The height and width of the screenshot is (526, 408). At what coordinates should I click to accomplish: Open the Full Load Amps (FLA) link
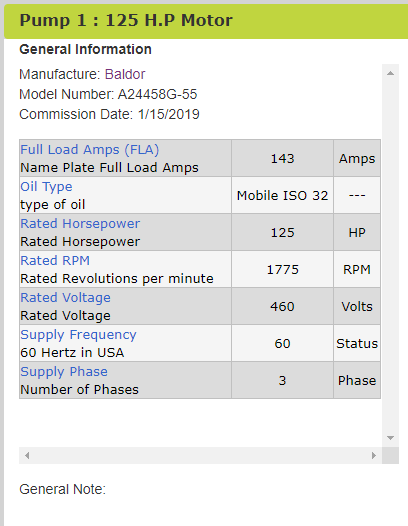coord(90,150)
